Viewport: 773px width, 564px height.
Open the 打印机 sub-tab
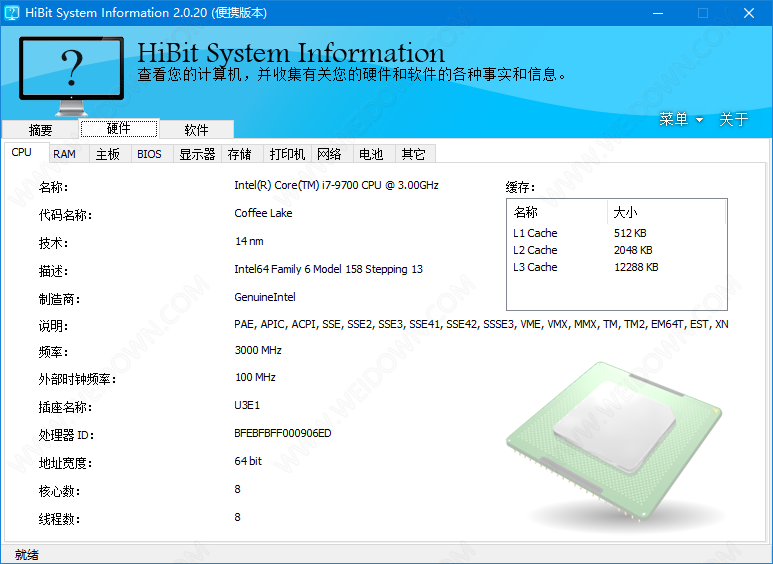tap(287, 154)
